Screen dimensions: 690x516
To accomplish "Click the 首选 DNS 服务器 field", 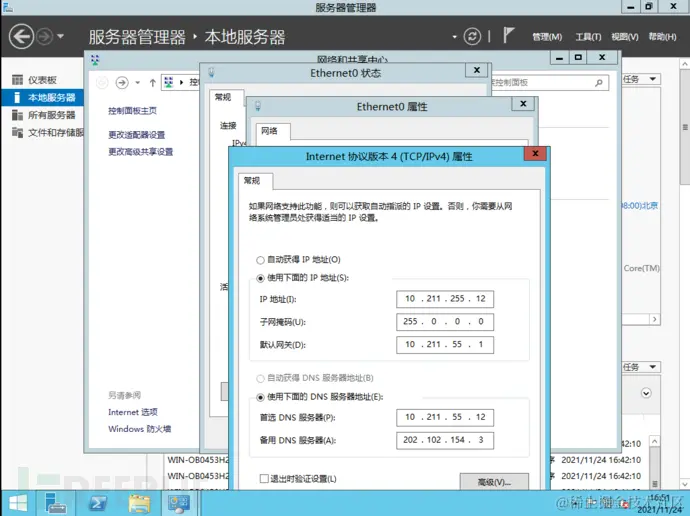I will (445, 417).
